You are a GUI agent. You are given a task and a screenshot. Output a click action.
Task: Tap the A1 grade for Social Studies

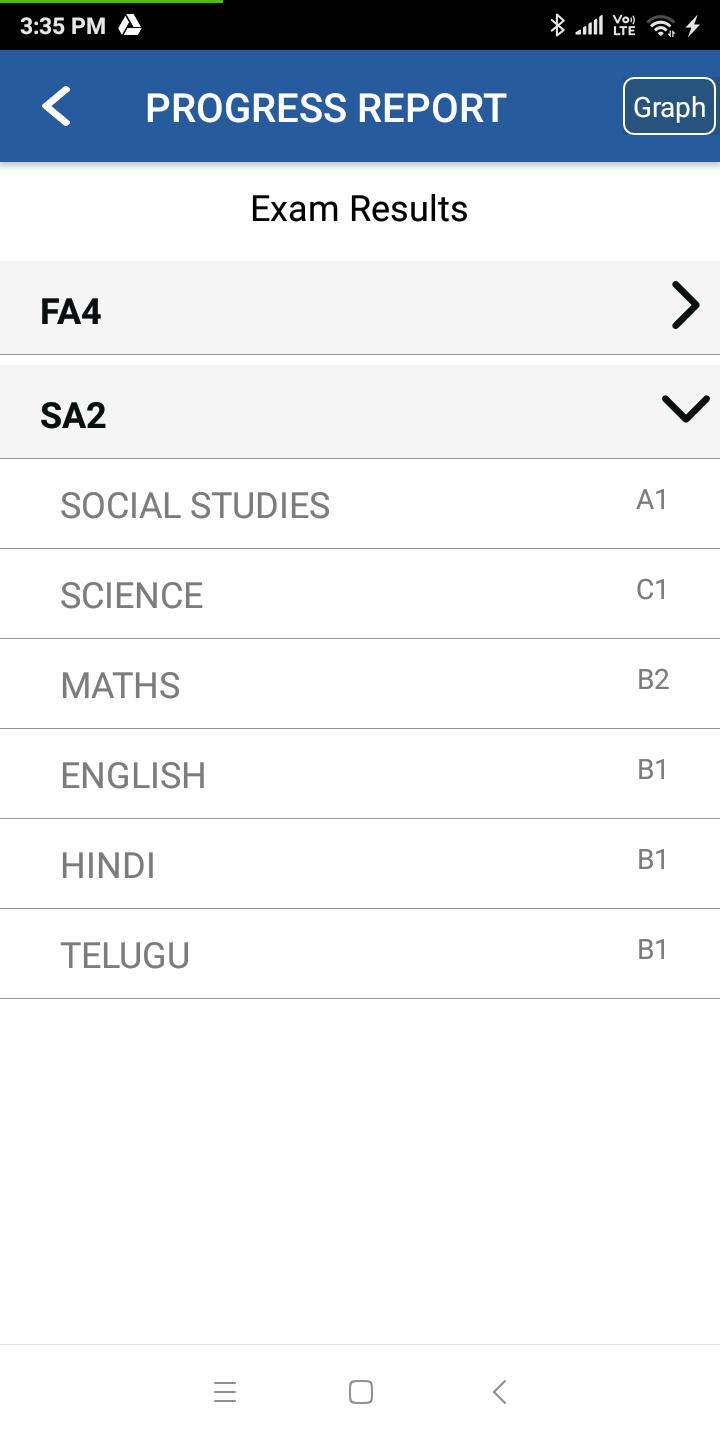pyautogui.click(x=652, y=499)
